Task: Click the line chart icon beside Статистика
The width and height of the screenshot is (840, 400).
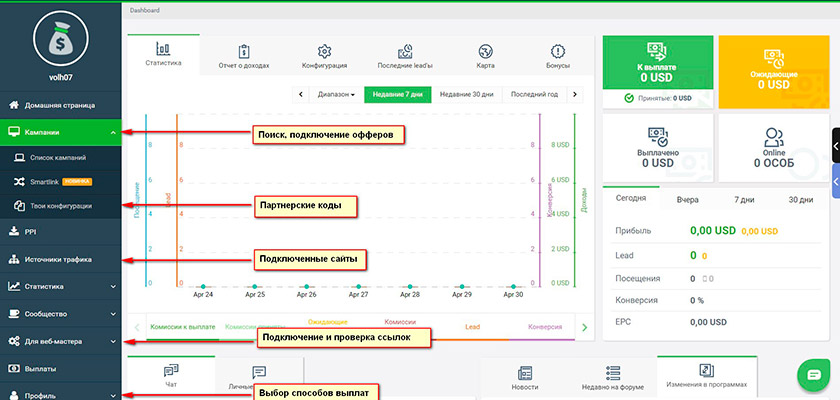Action: [x=14, y=286]
